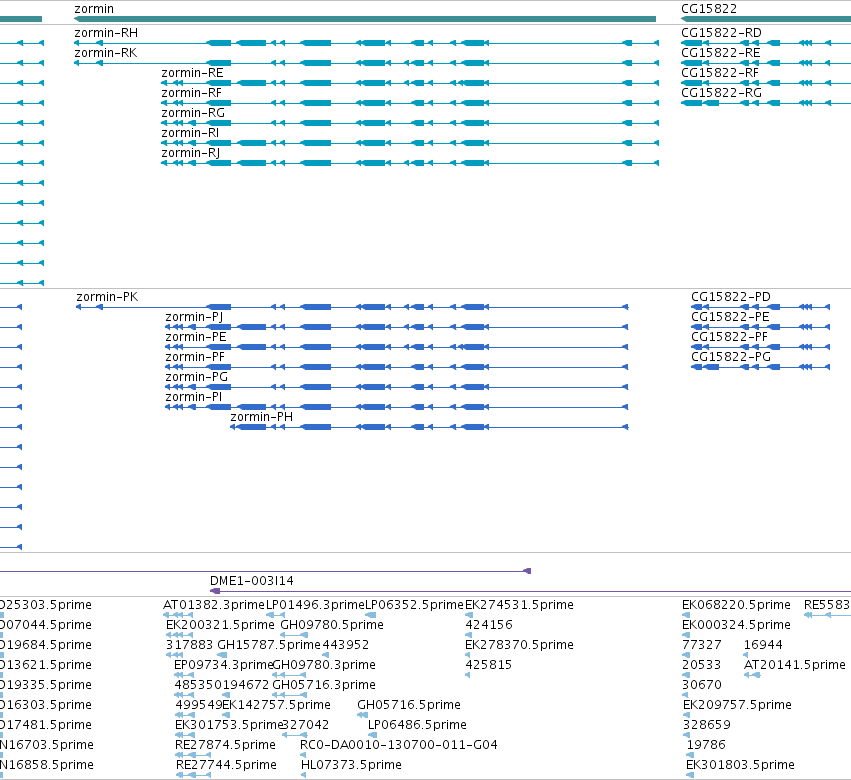Click EST LP01496.3prime
851x780 pixels.
[315, 605]
